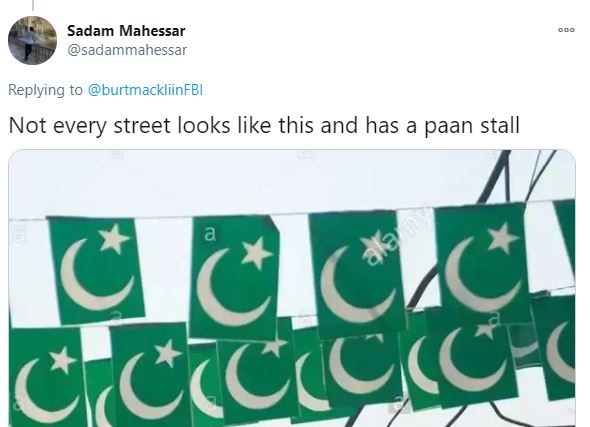The height and width of the screenshot is (427, 590).
Task: Click the 'a' watermark on second flag
Action: click(x=210, y=234)
